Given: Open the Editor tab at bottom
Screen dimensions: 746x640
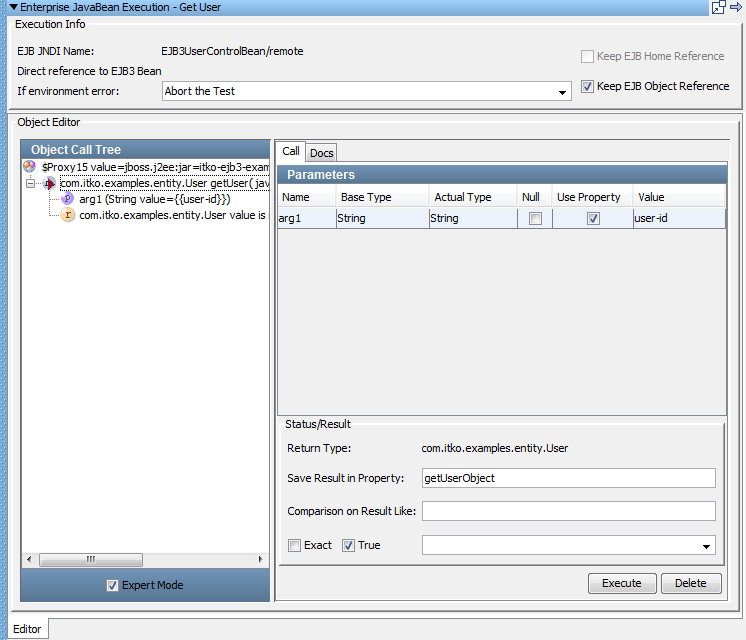Looking at the screenshot, I should 27,629.
